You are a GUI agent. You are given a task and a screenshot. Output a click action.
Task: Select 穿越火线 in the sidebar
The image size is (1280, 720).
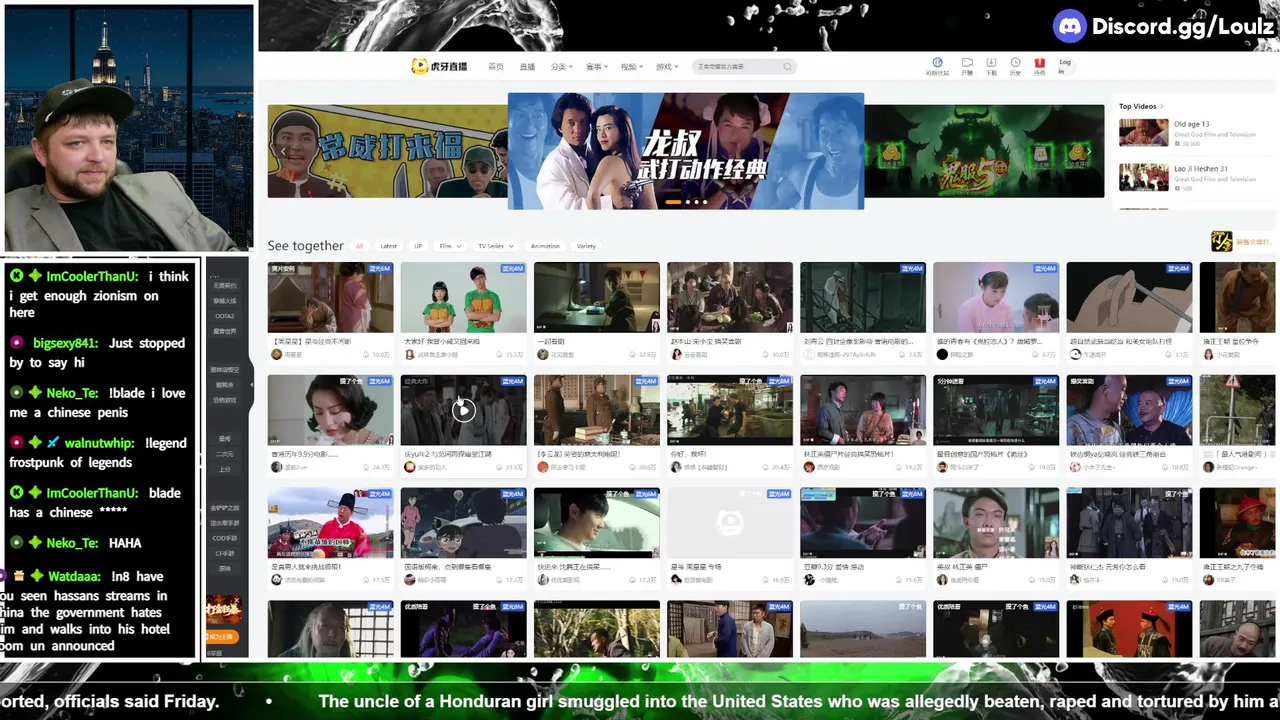click(x=224, y=300)
